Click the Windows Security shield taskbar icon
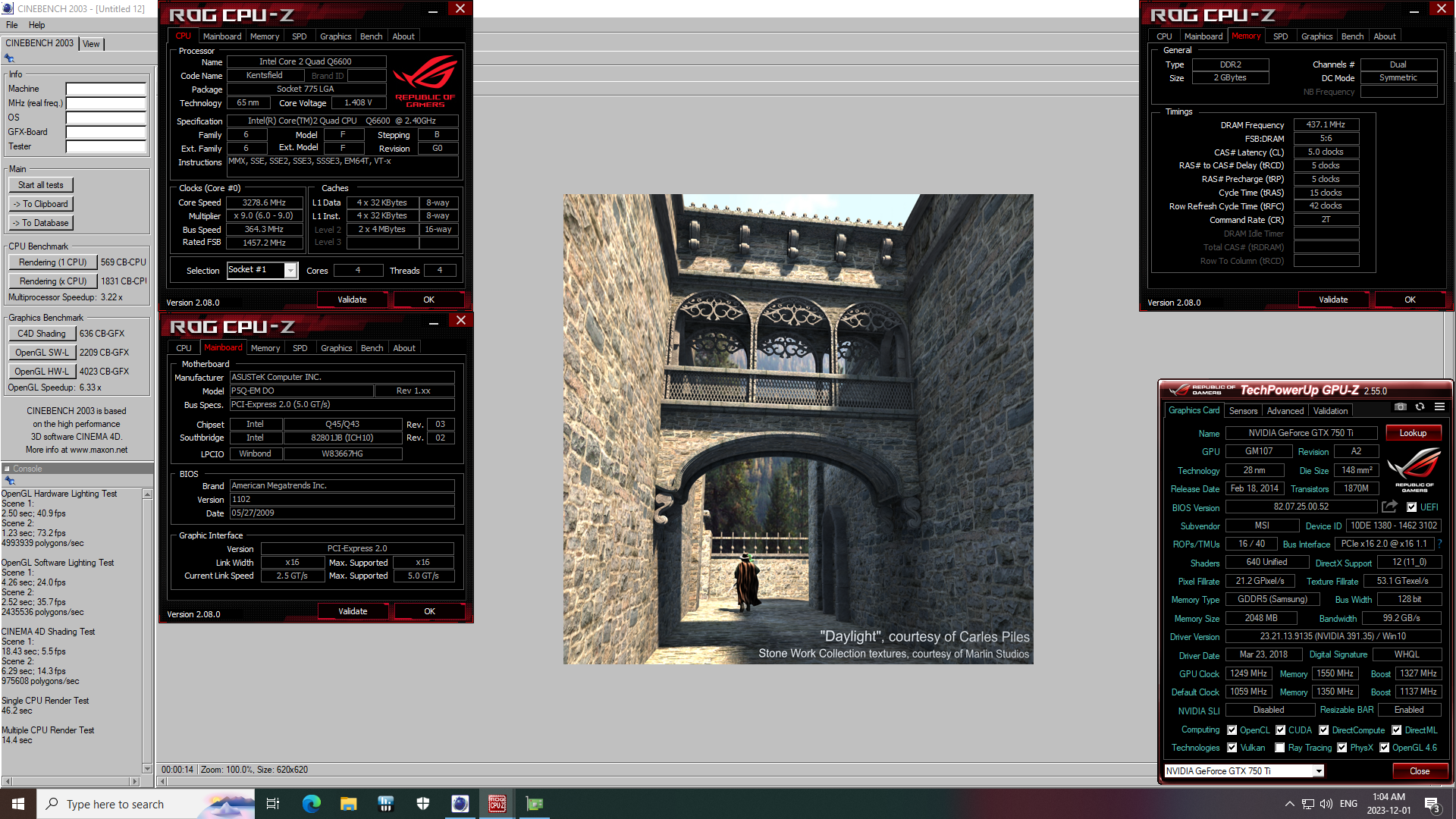 click(x=422, y=804)
